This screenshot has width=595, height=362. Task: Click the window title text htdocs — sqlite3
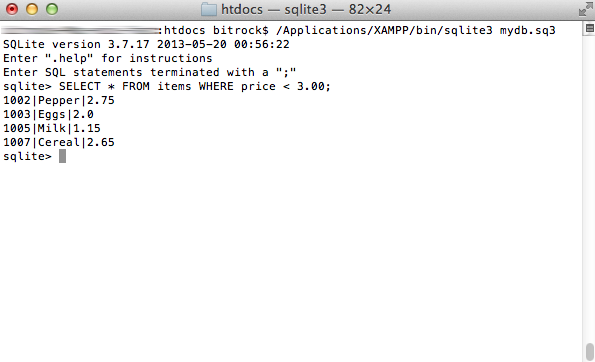click(306, 9)
